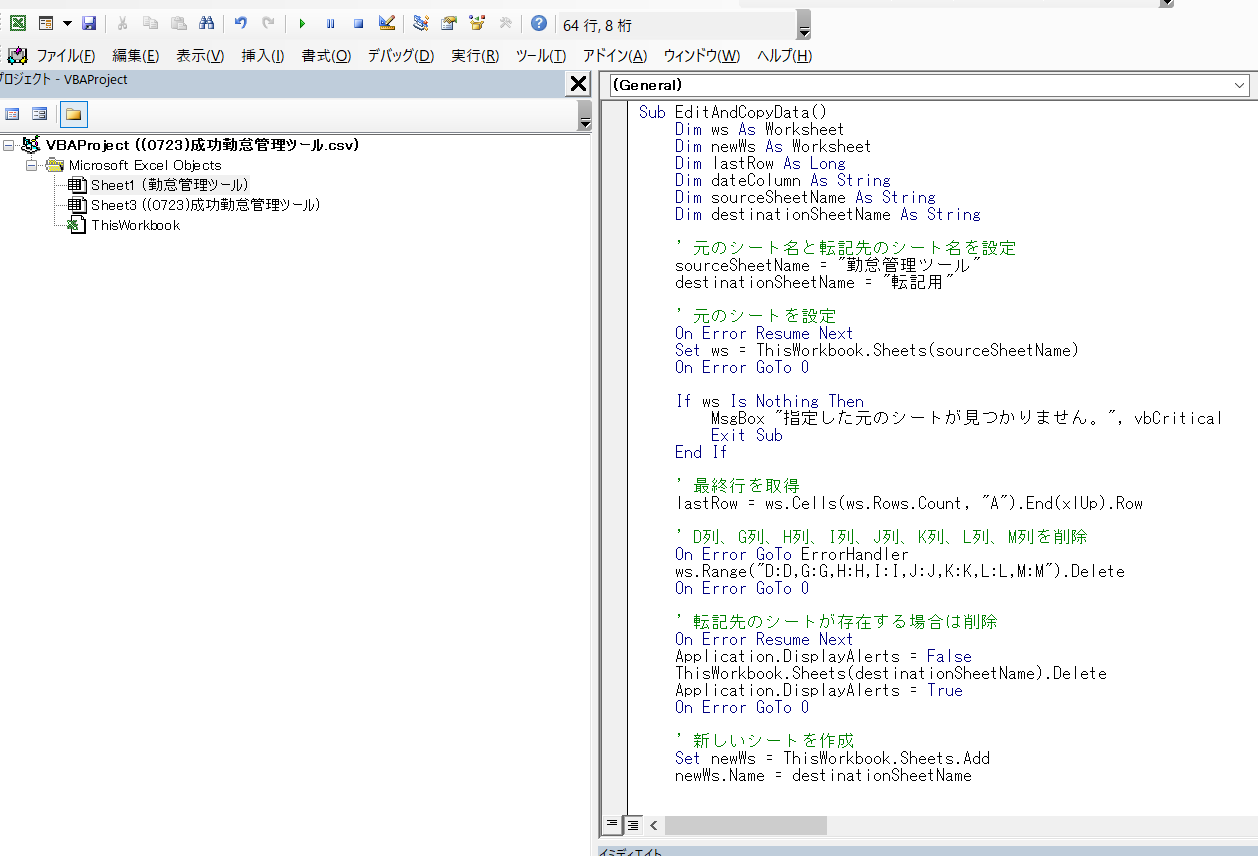Click the code window horizontal scrollbar thumb
Image resolution: width=1258 pixels, height=856 pixels.
coord(746,825)
